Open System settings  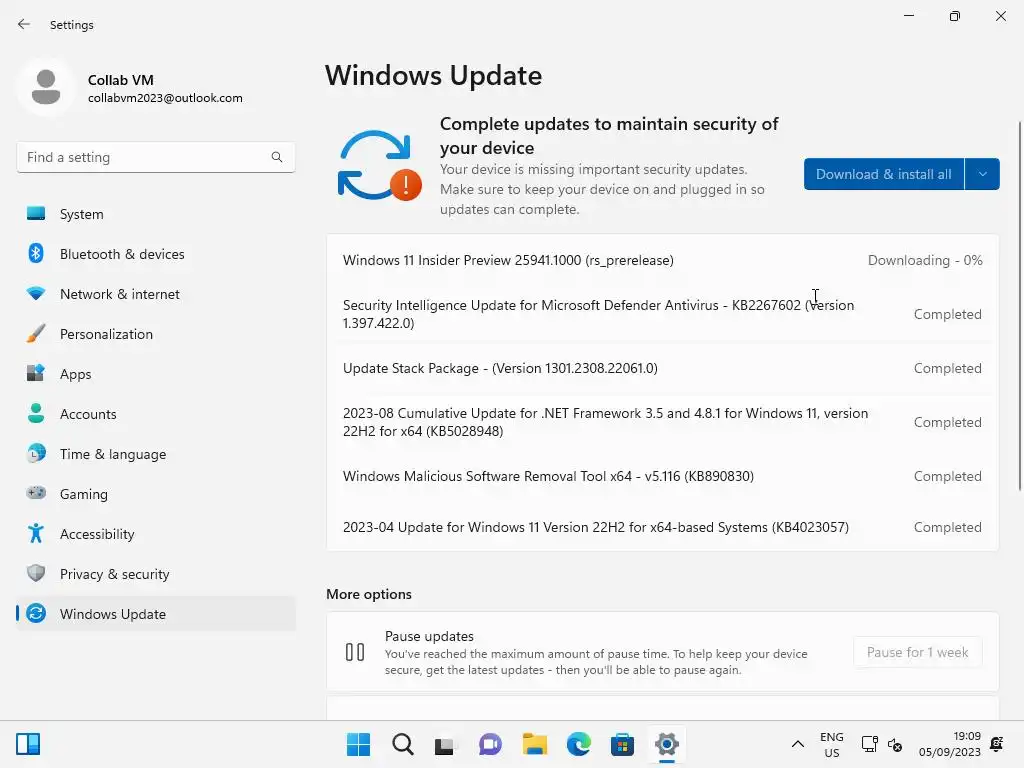tap(155, 214)
